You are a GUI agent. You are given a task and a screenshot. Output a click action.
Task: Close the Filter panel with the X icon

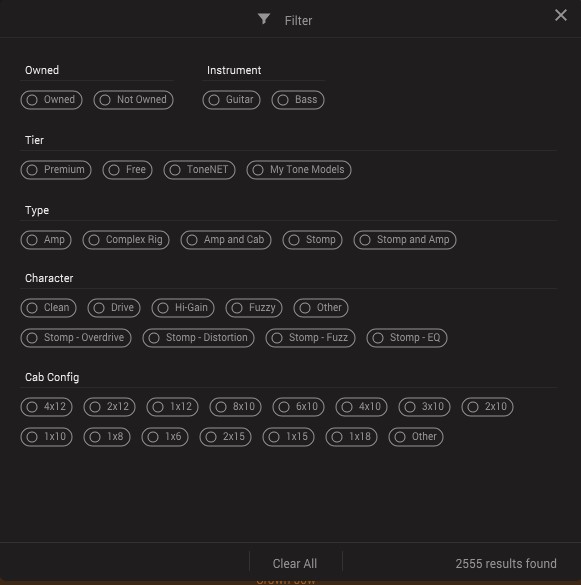[560, 15]
